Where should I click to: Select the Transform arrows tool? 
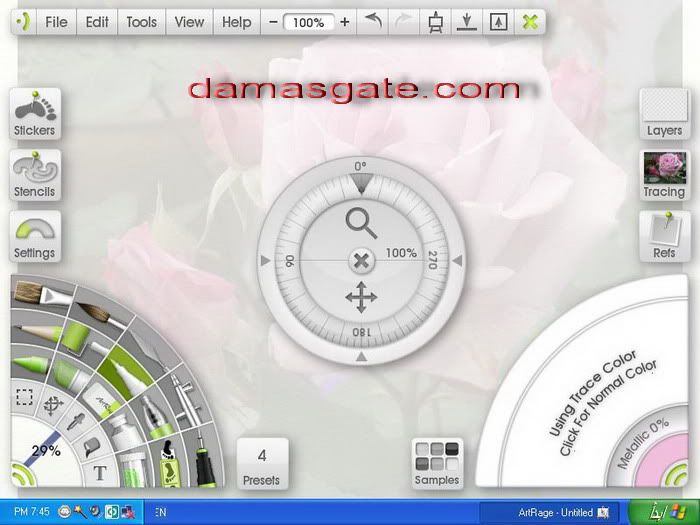click(53, 405)
